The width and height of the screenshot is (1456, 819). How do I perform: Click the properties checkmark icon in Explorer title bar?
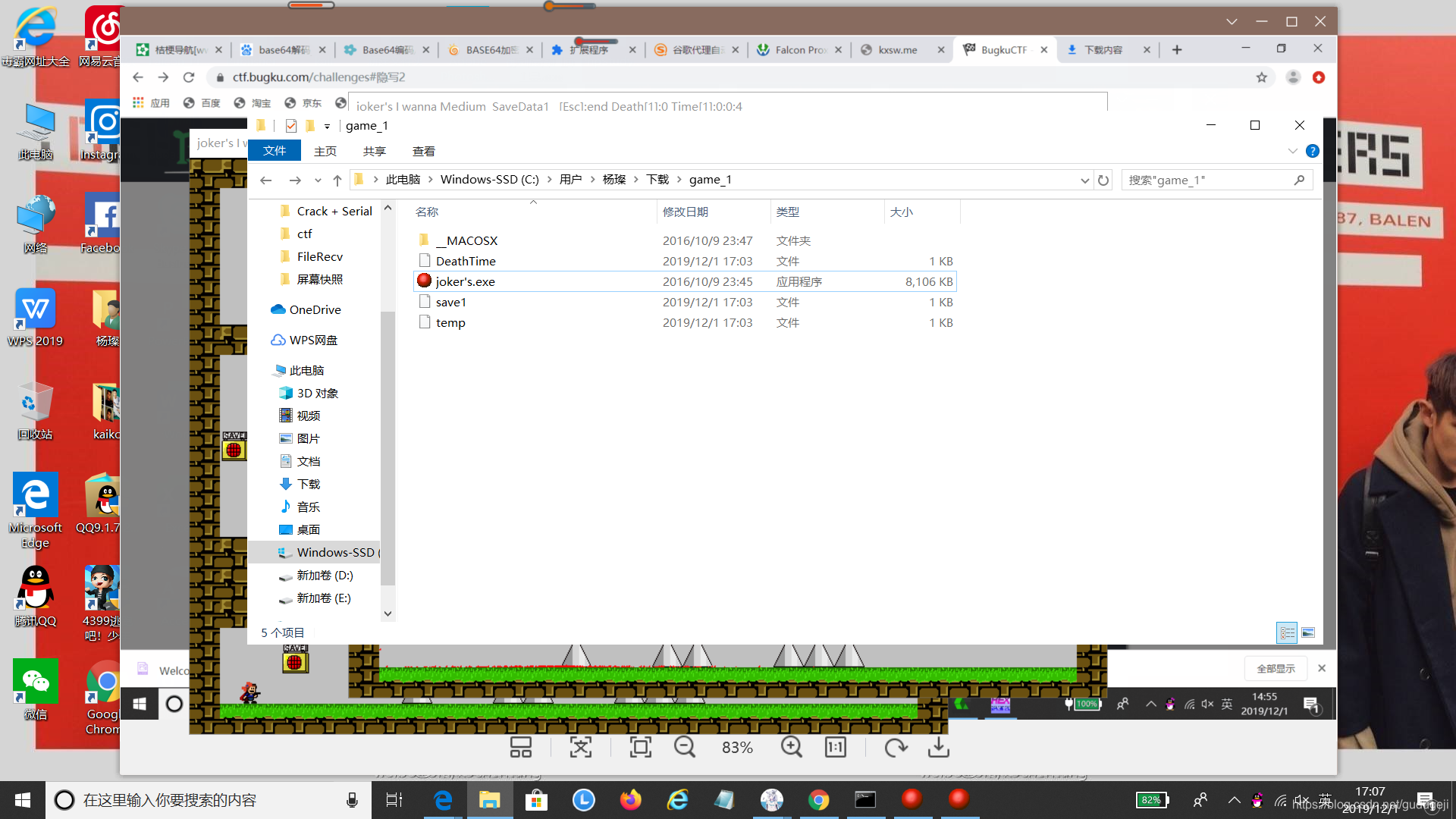[x=291, y=126]
